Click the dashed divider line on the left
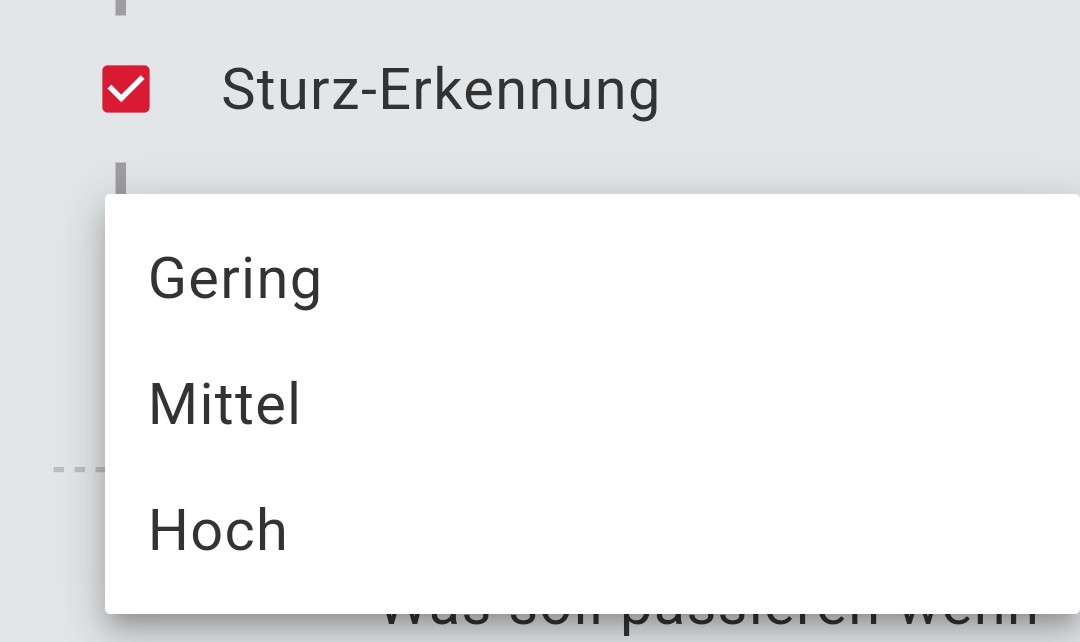 [75, 466]
